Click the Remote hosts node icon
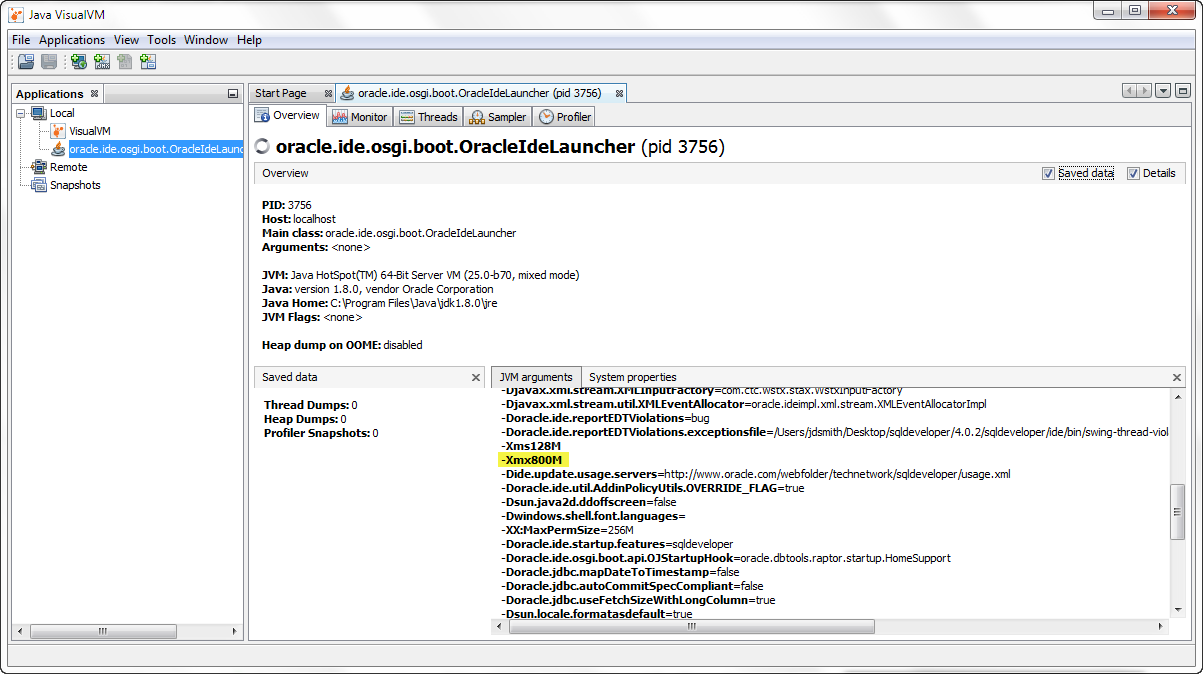Image resolution: width=1203 pixels, height=674 pixels. click(39, 167)
